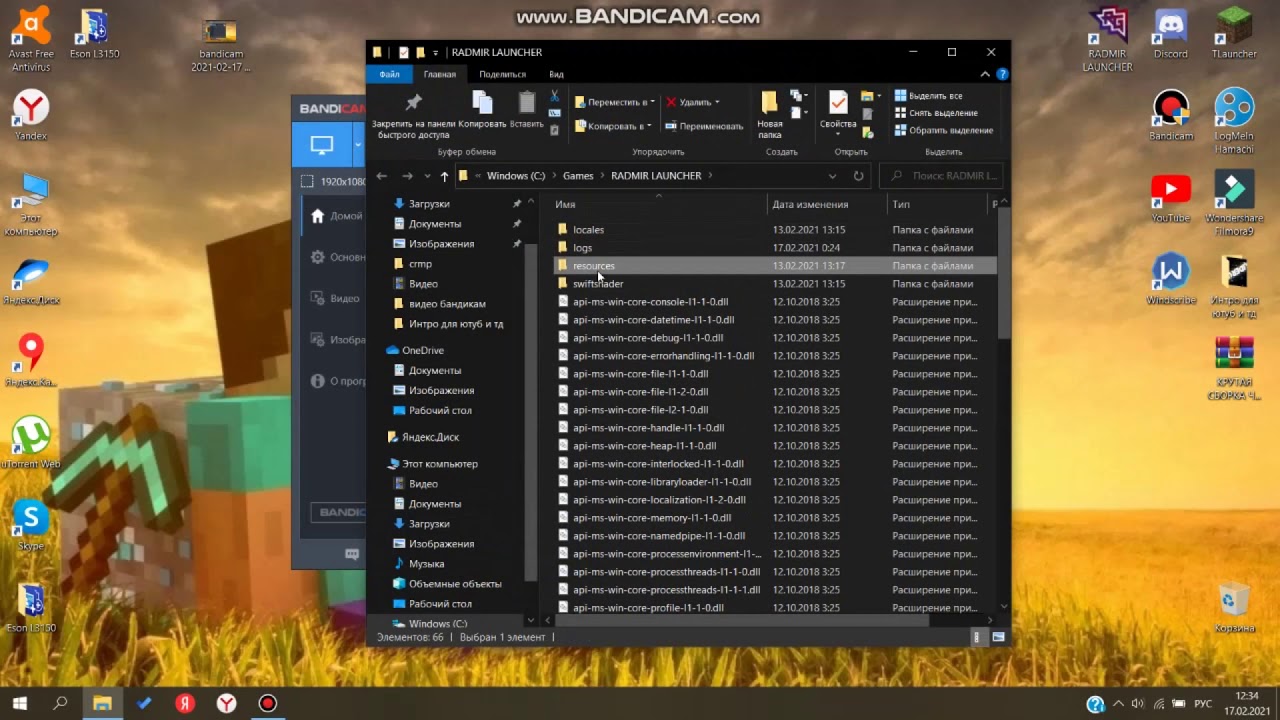
Task: Switch to large icons view in status bar
Action: tap(998, 637)
